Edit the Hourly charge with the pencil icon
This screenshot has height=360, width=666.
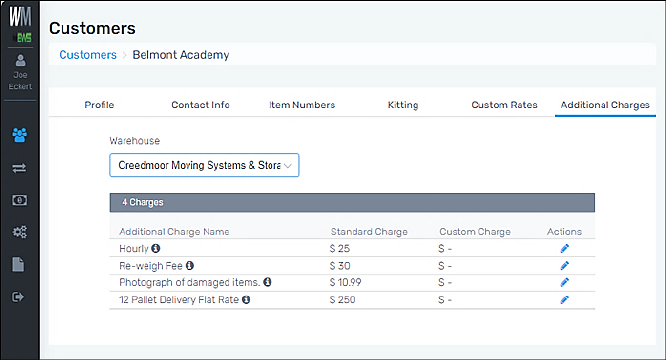pos(564,248)
